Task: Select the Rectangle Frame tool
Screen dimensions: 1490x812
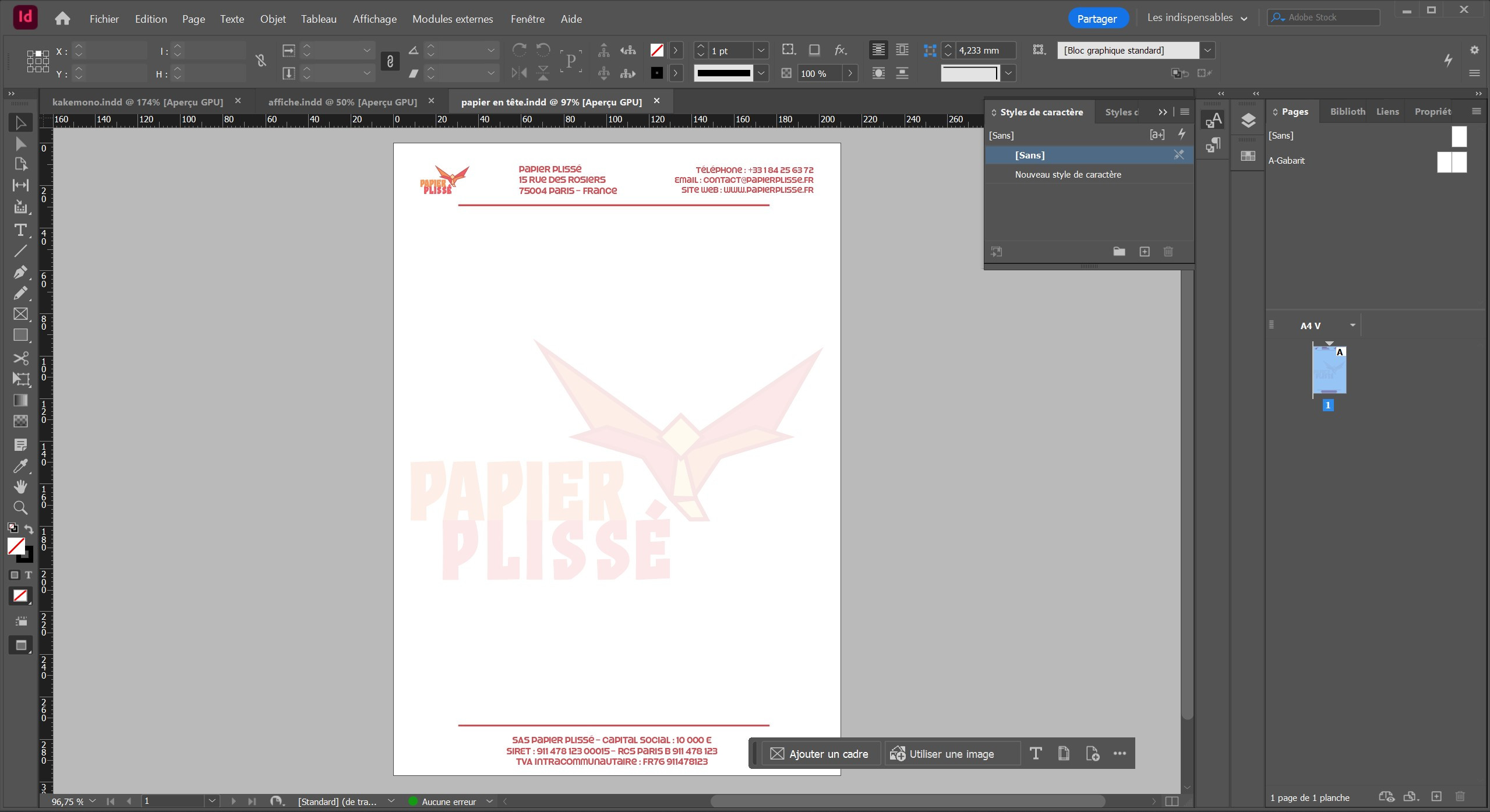Action: point(20,314)
